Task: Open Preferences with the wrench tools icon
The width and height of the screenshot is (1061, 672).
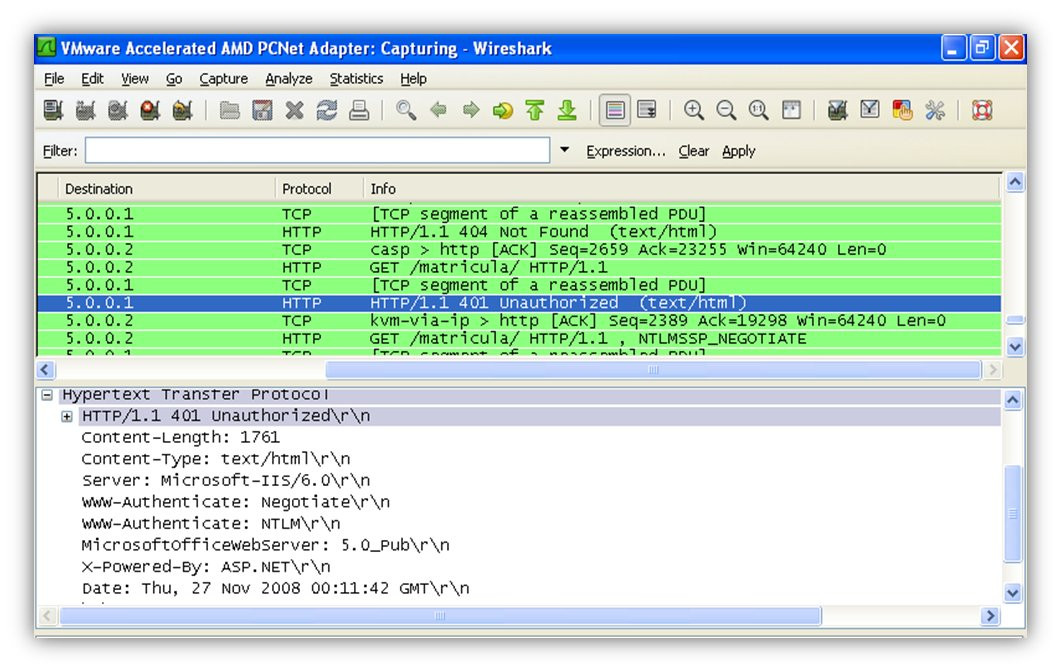Action: 935,110
